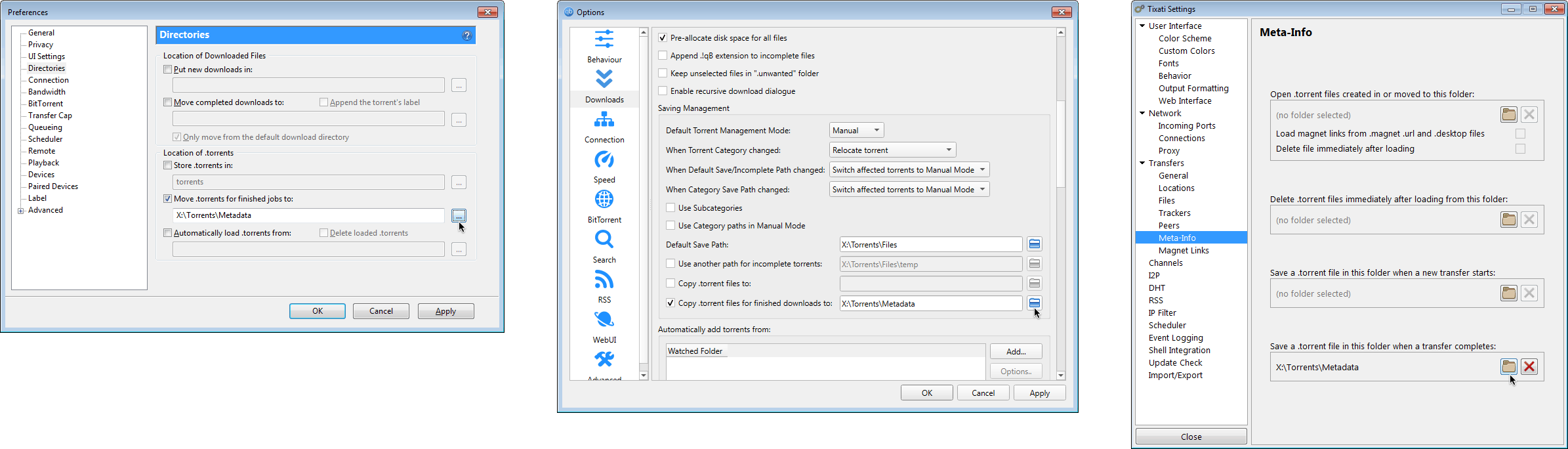1568x449 pixels.
Task: Open the Speed settings icon
Action: click(x=604, y=160)
